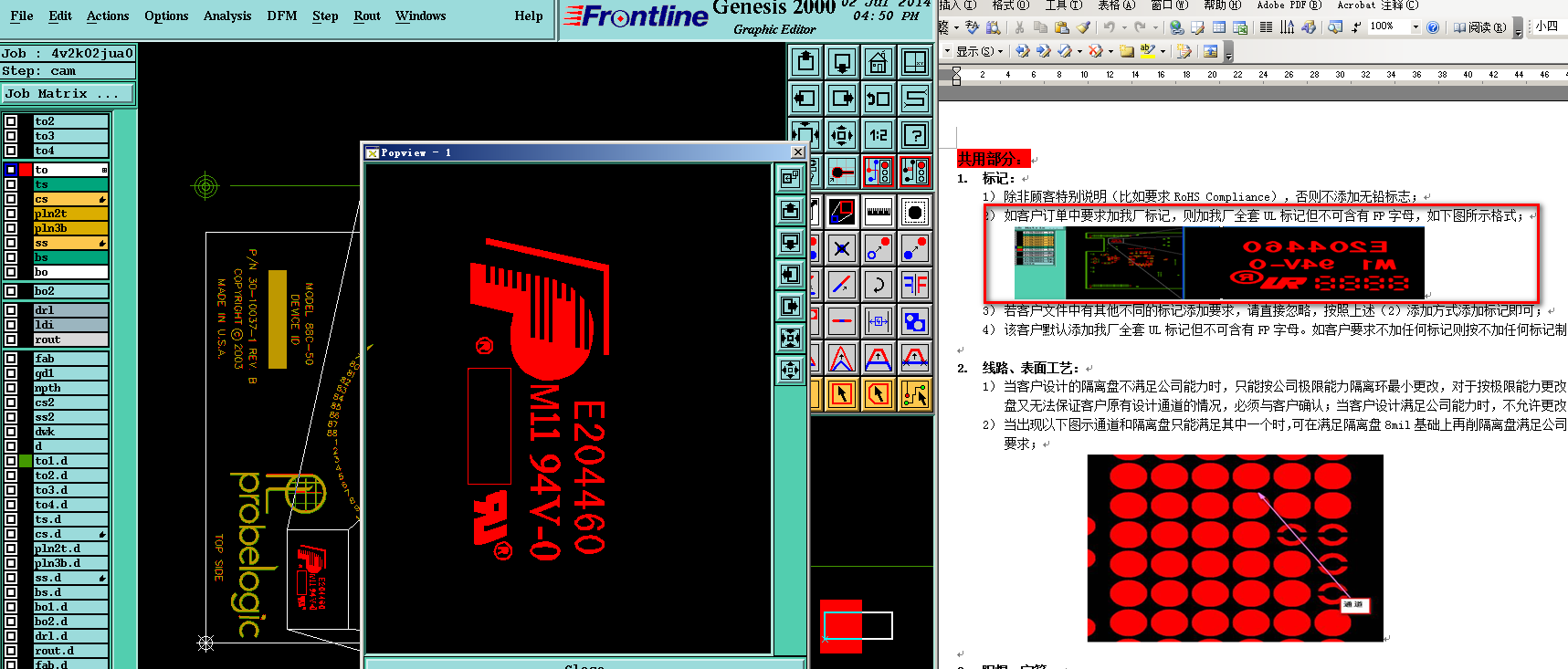1568x669 pixels.
Task: Select the layer row named bo2
Action: click(x=70, y=291)
